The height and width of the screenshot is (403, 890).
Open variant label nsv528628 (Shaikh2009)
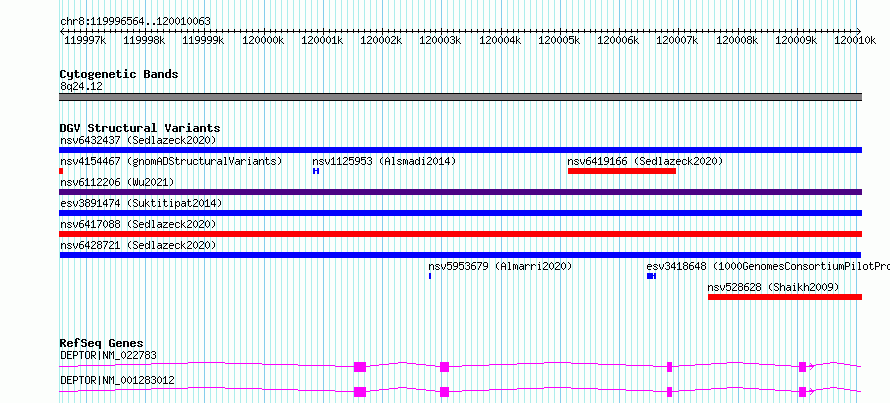pos(773,287)
